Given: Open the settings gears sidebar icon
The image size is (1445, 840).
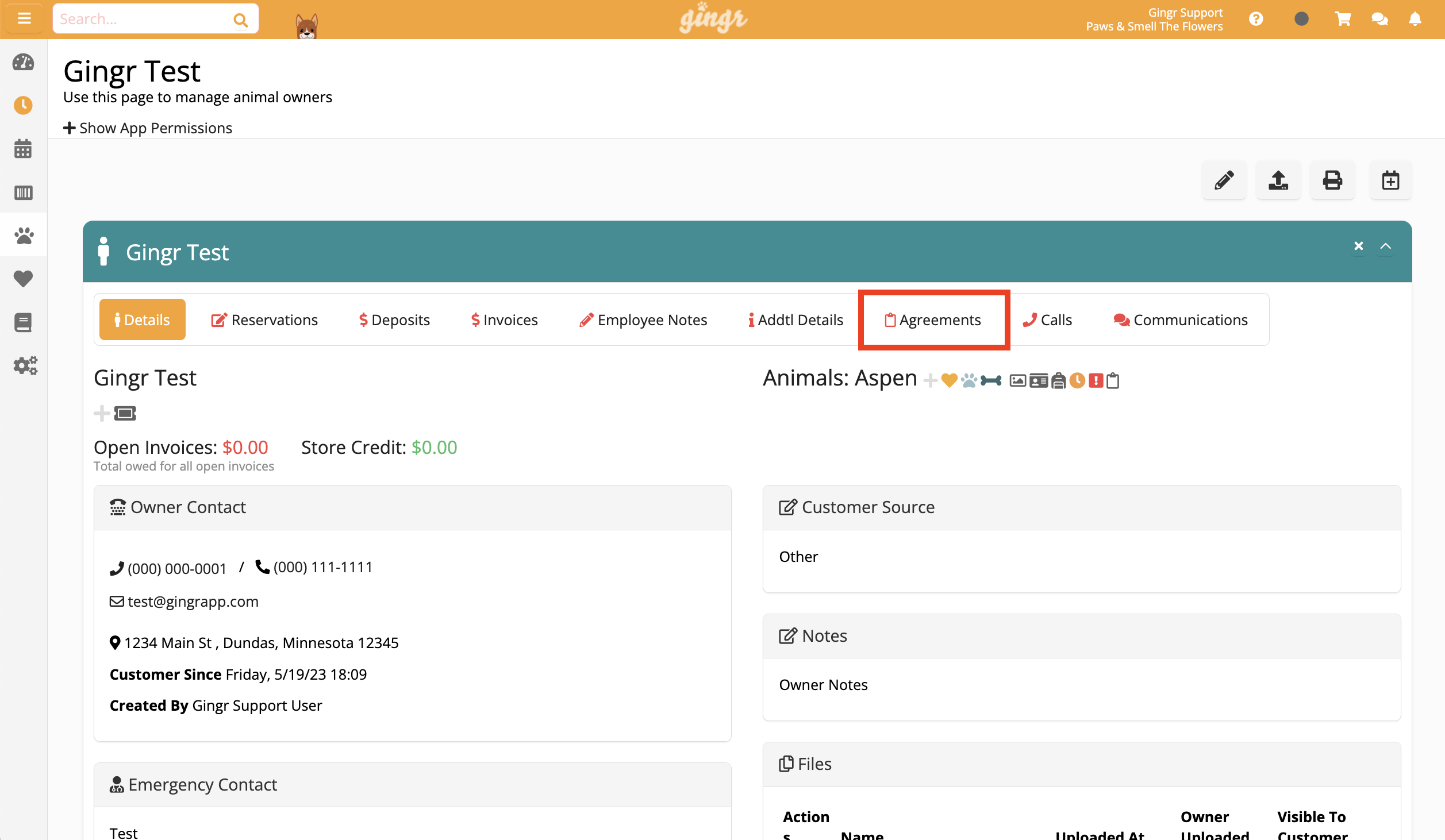Looking at the screenshot, I should point(25,365).
